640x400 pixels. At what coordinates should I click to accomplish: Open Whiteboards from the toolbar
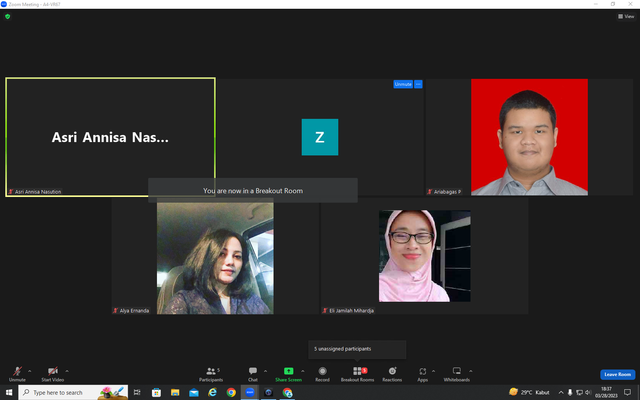457,373
